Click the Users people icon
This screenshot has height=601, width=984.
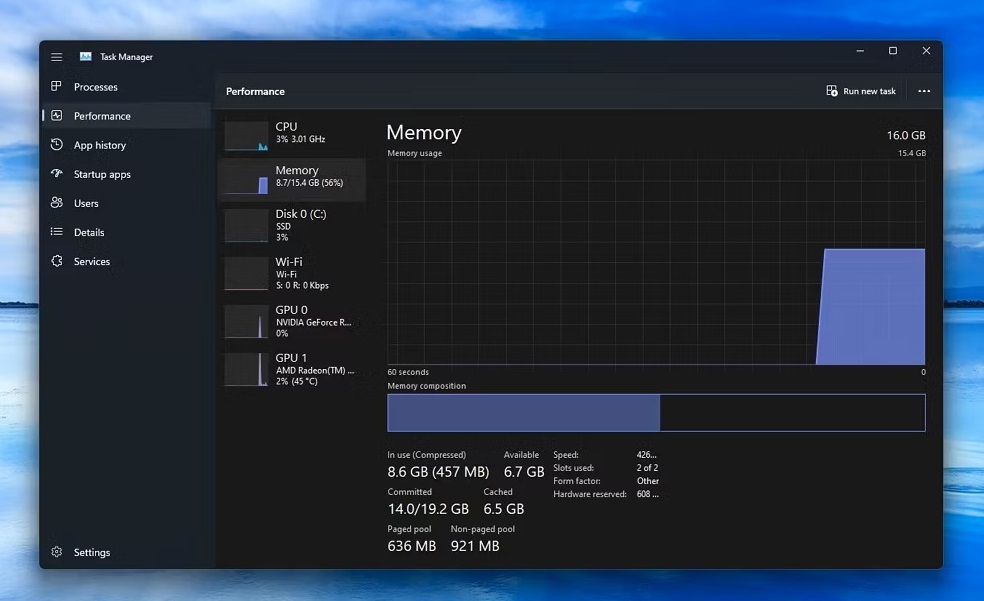point(56,203)
